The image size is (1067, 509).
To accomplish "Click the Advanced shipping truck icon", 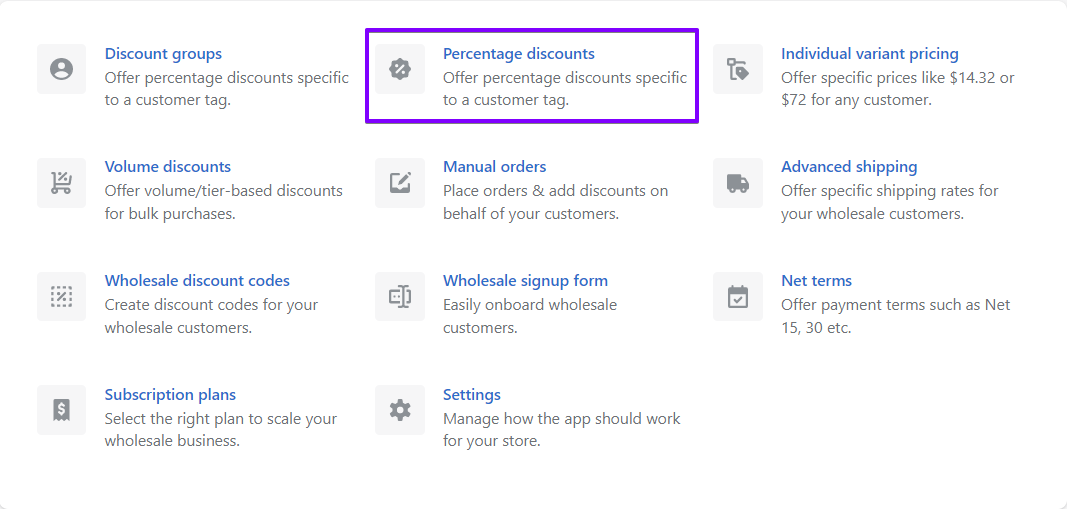I will (x=738, y=182).
